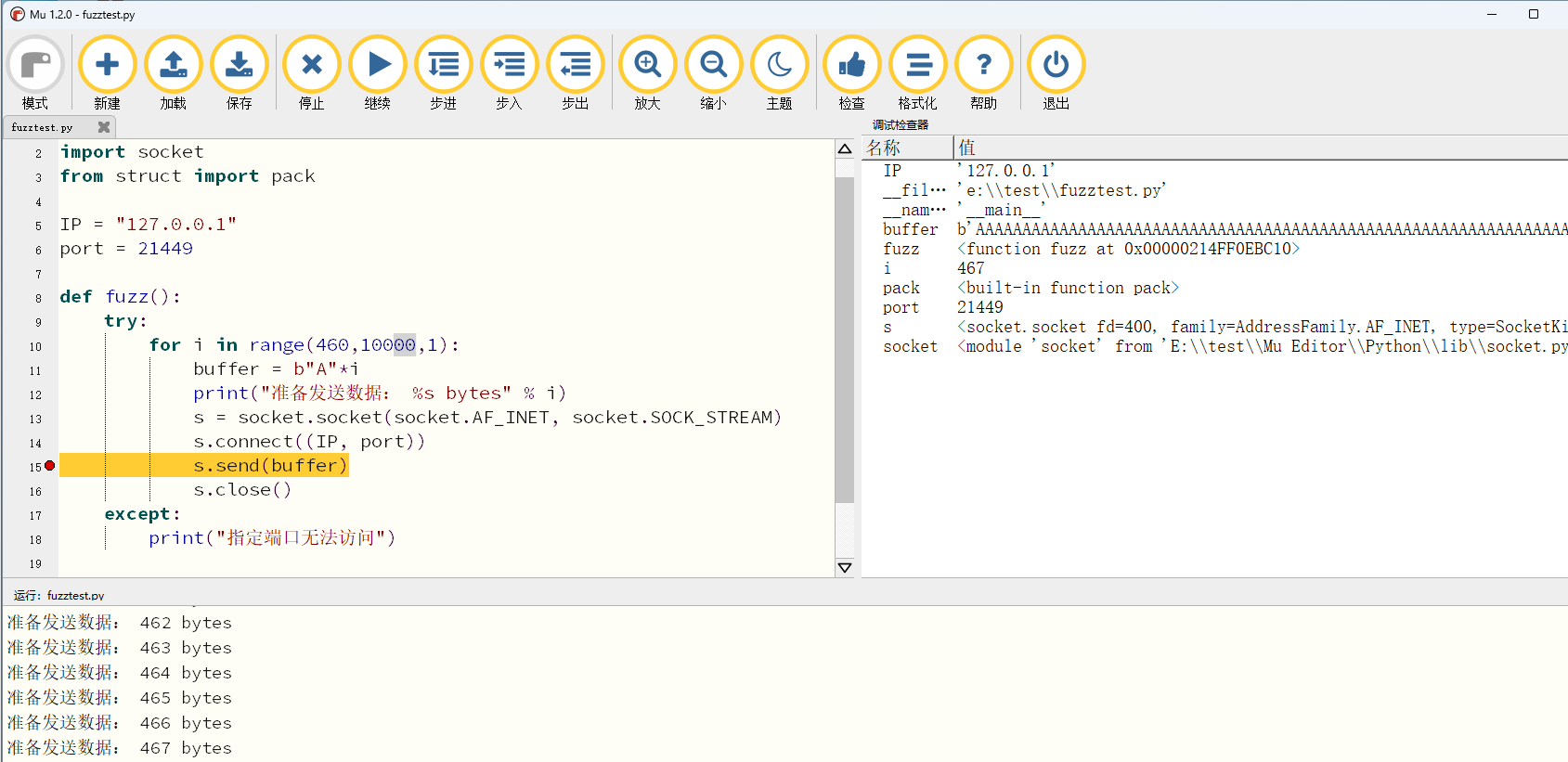Click the 运行: fuzztest.py panel label
Viewport: 1568px width, 762px height.
58,595
